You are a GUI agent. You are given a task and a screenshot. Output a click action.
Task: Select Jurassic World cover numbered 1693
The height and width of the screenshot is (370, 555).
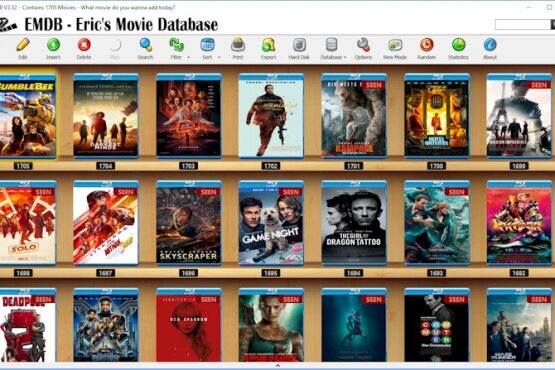point(437,223)
